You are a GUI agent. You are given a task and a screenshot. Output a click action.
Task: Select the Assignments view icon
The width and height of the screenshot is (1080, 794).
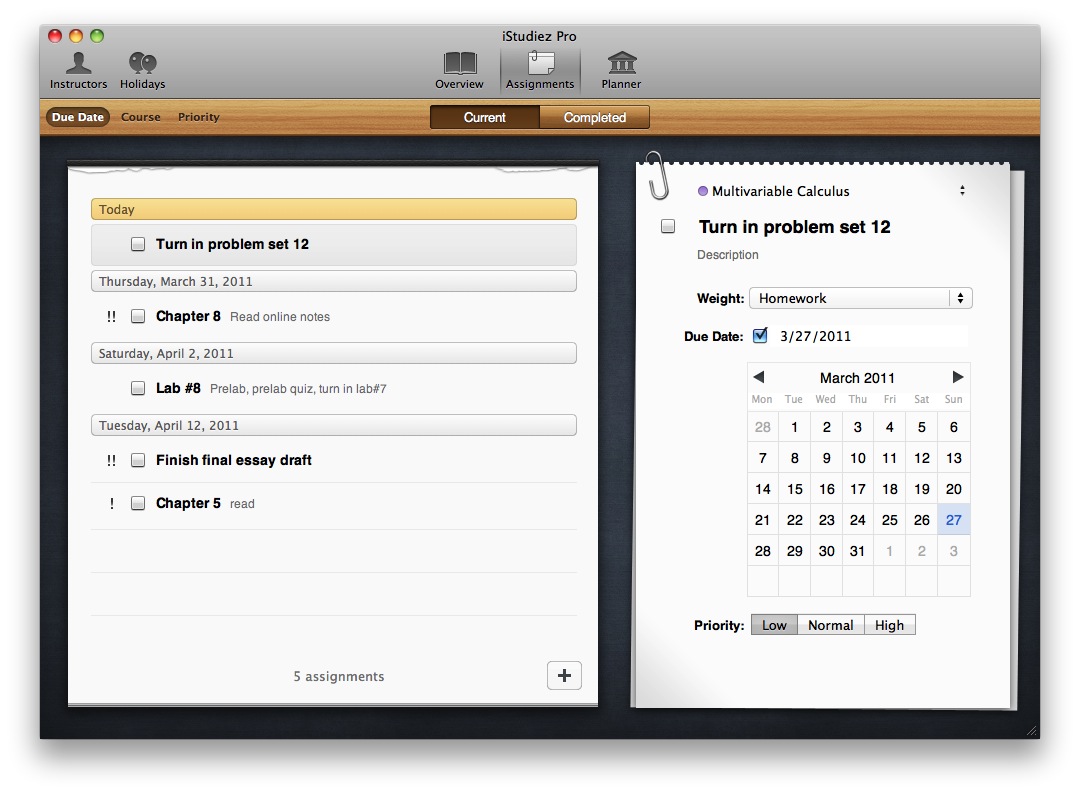pyautogui.click(x=539, y=68)
